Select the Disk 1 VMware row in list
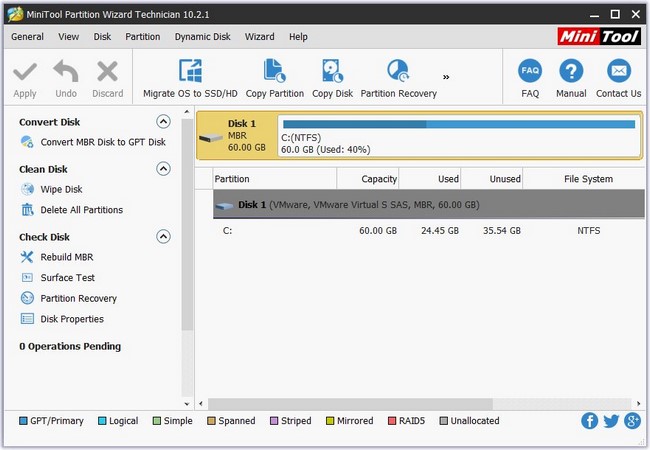 tap(429, 204)
